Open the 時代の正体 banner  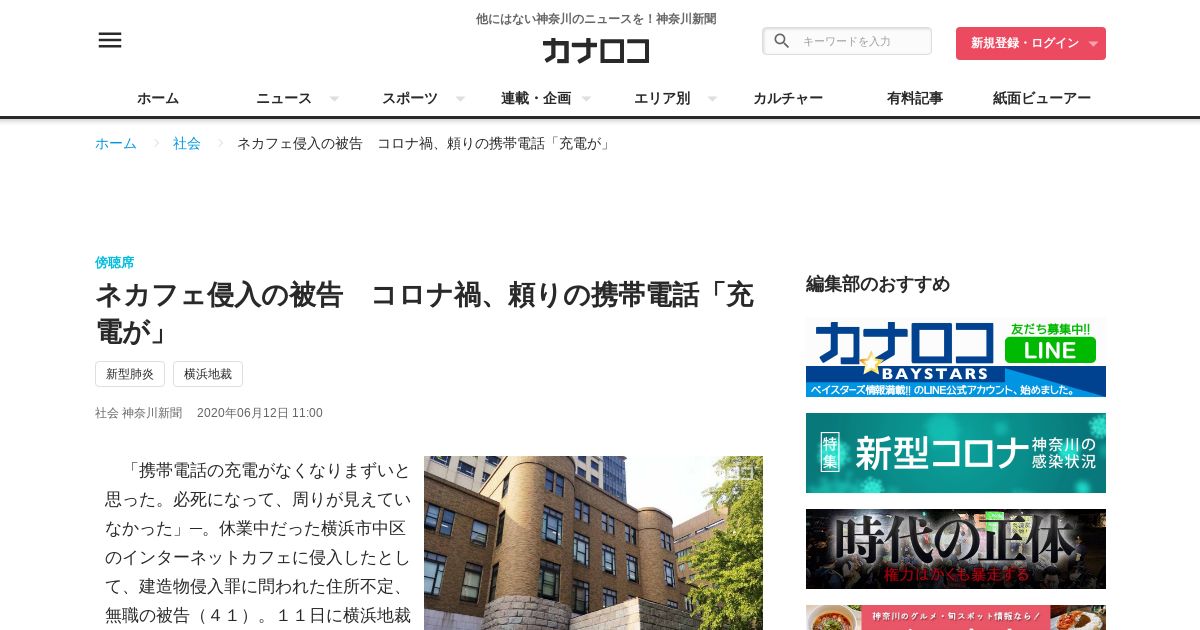[956, 549]
